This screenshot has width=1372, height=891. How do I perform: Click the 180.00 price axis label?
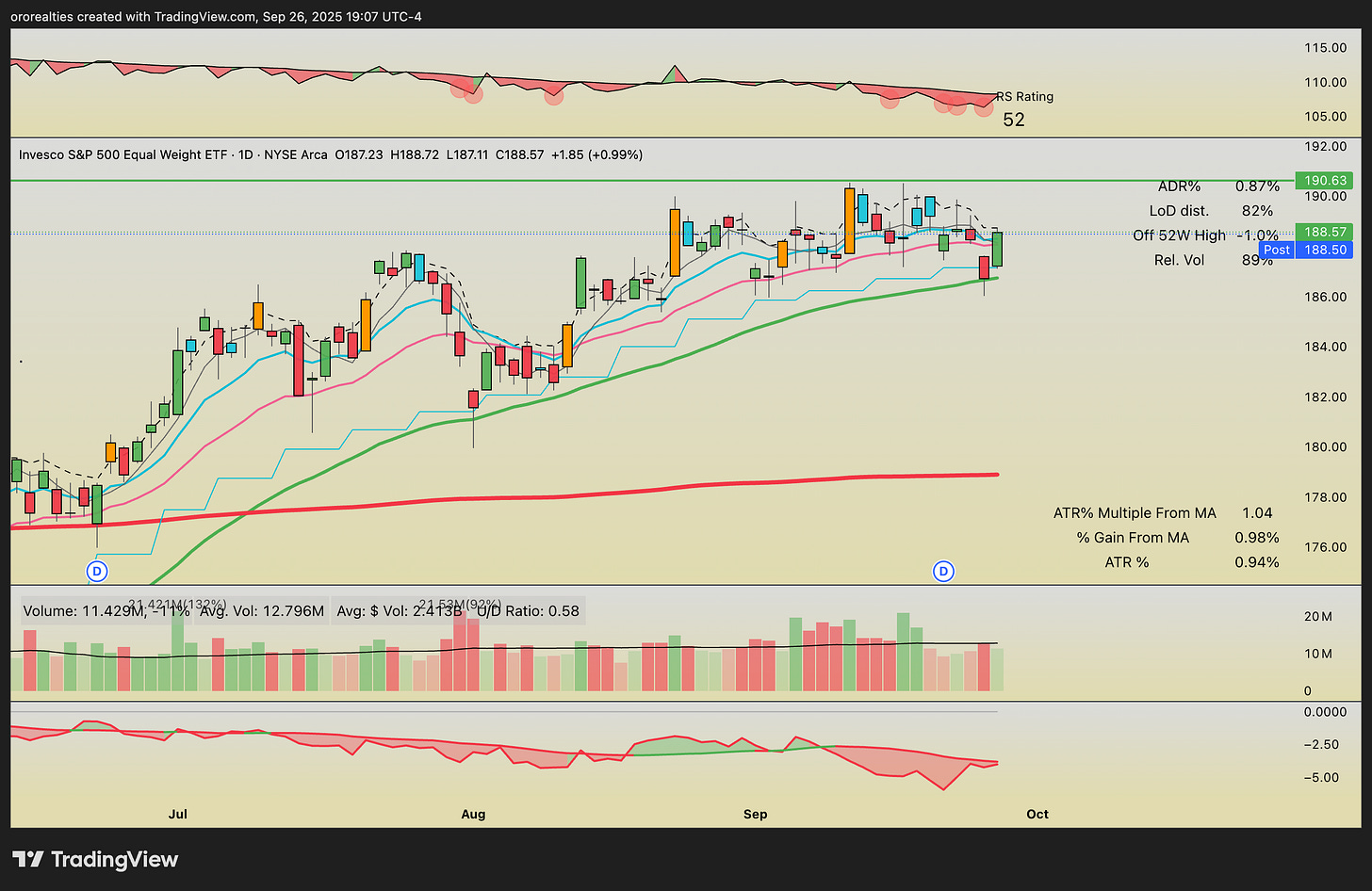(1325, 446)
